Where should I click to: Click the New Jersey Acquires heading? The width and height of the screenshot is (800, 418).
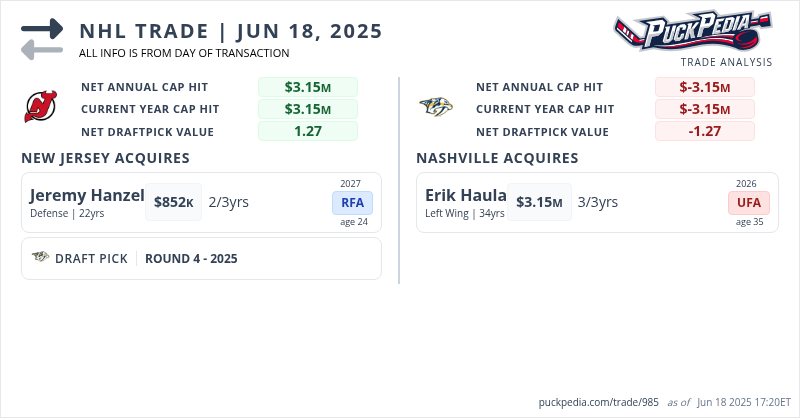click(106, 158)
